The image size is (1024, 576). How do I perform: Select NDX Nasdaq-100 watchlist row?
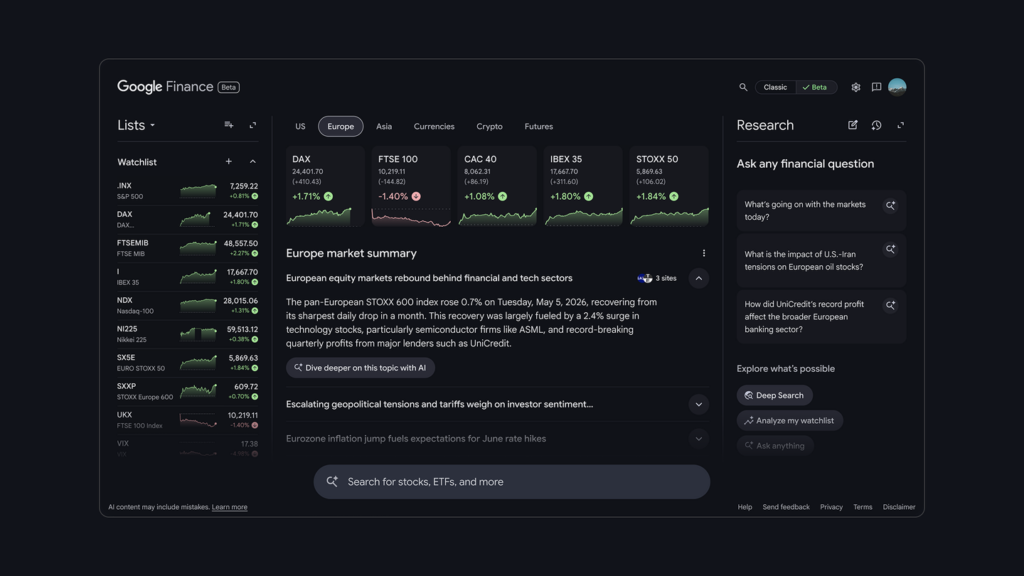point(187,305)
